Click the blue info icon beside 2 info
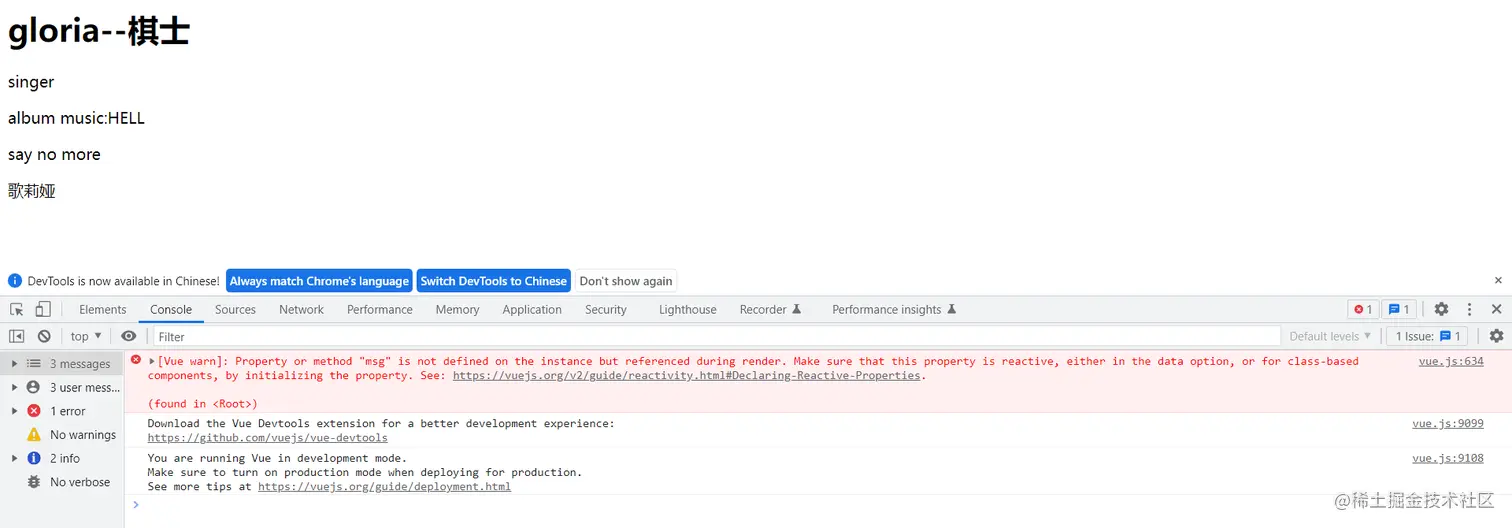This screenshot has height=528, width=1512. tap(34, 459)
